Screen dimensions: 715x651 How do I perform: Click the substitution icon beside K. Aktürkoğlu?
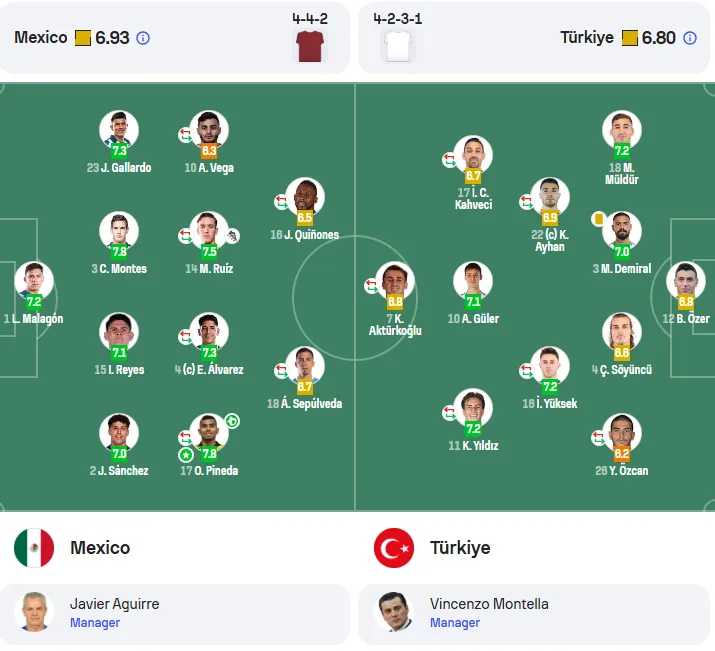point(371,286)
